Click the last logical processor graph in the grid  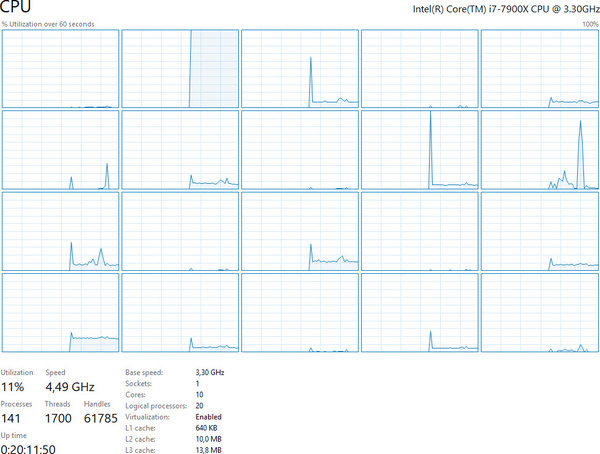pos(540,311)
